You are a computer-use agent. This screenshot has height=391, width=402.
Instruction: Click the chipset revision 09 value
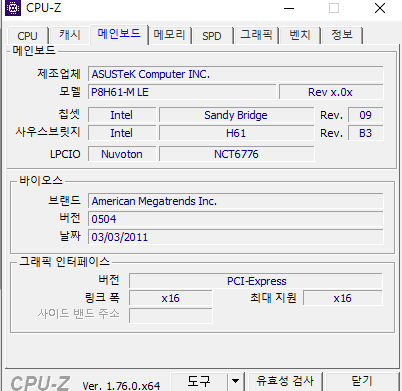pyautogui.click(x=366, y=115)
